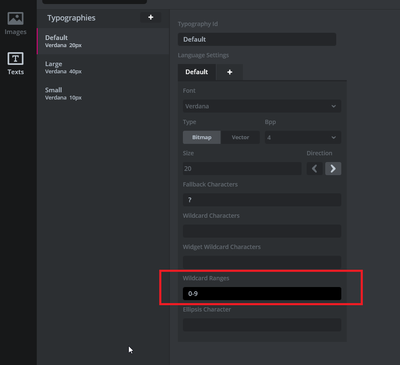Click the Typography Id input field

[x=257, y=39]
